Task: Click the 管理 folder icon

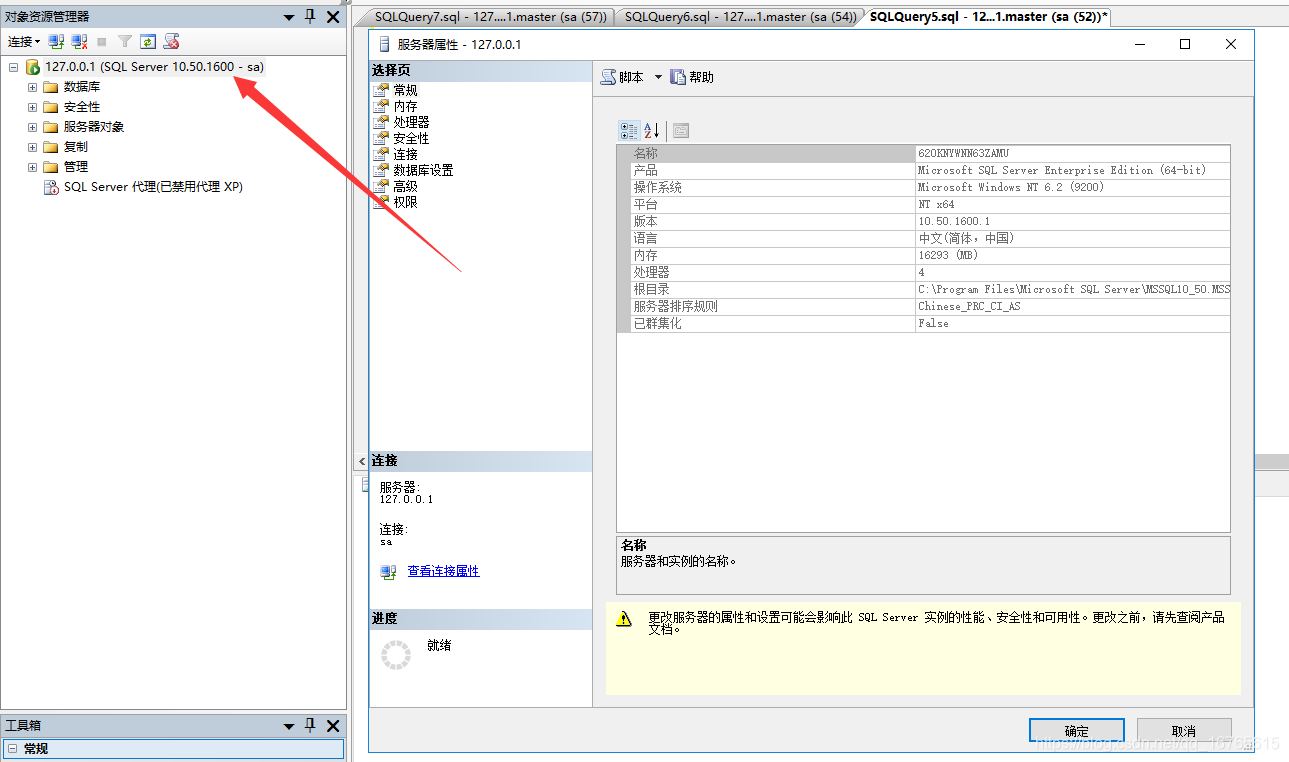Action: [x=51, y=167]
